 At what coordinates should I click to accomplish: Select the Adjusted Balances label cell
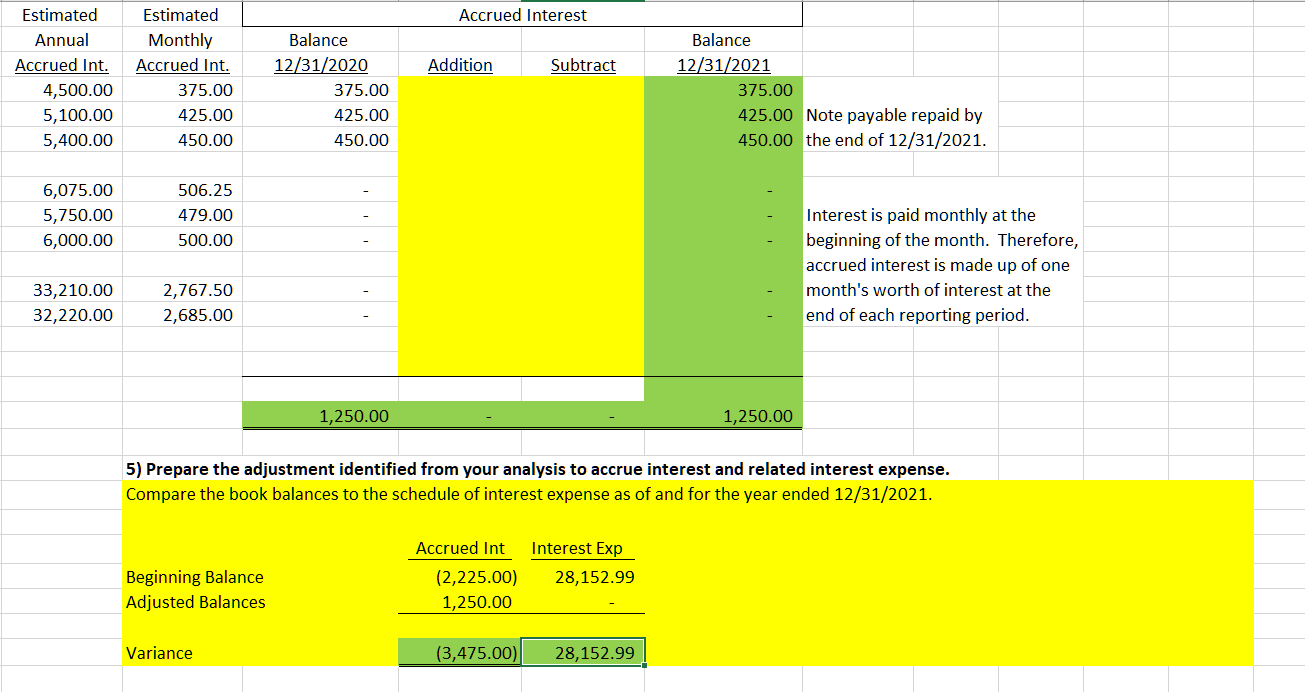tap(184, 602)
